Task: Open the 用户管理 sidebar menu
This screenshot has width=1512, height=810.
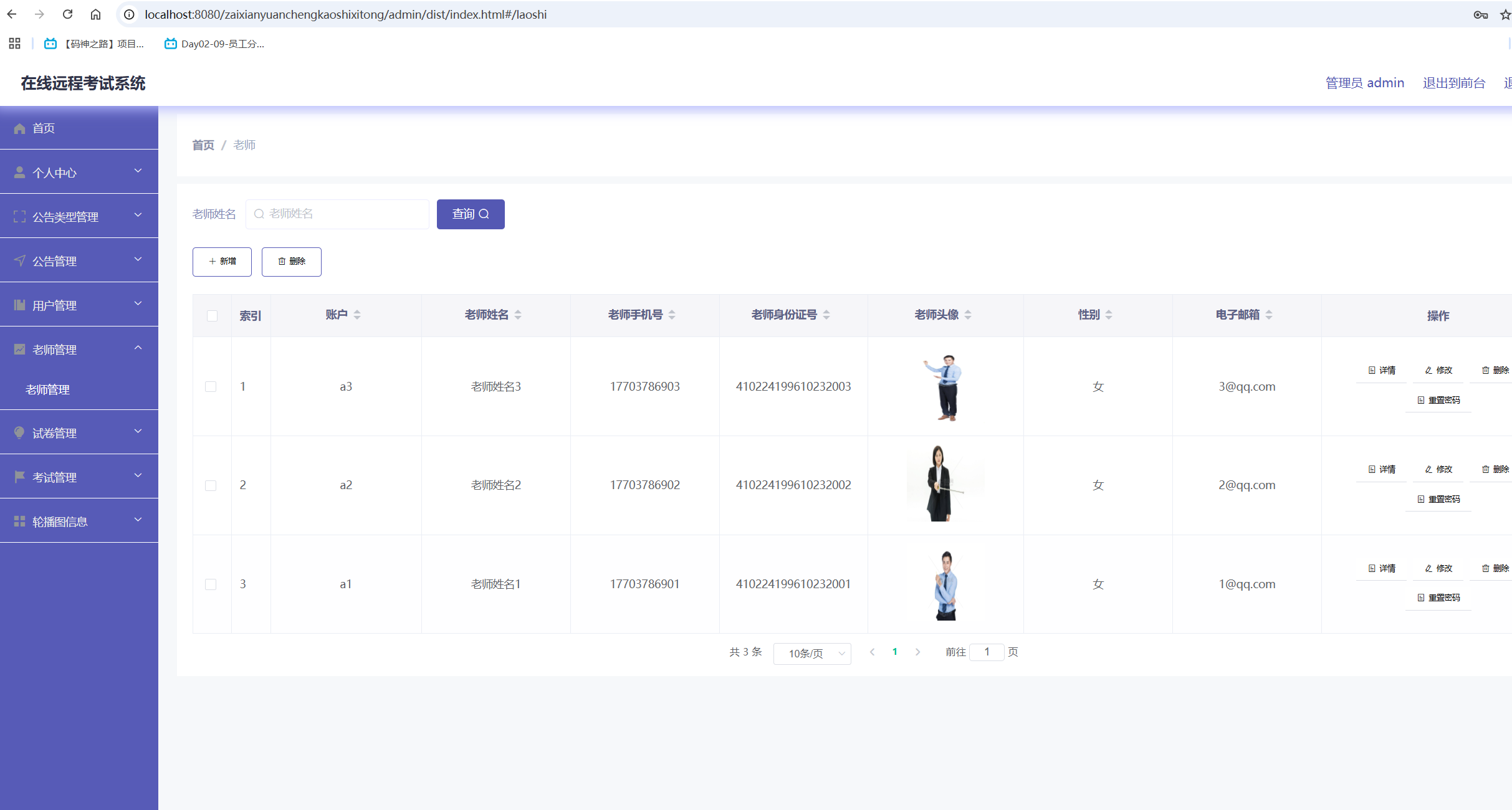Action: (79, 305)
